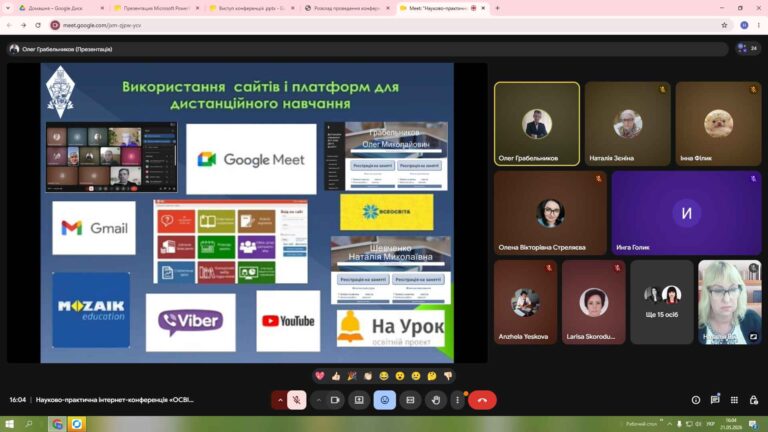Close the Google Disk tab
The width and height of the screenshot is (768, 432).
pyautogui.click(x=102, y=8)
